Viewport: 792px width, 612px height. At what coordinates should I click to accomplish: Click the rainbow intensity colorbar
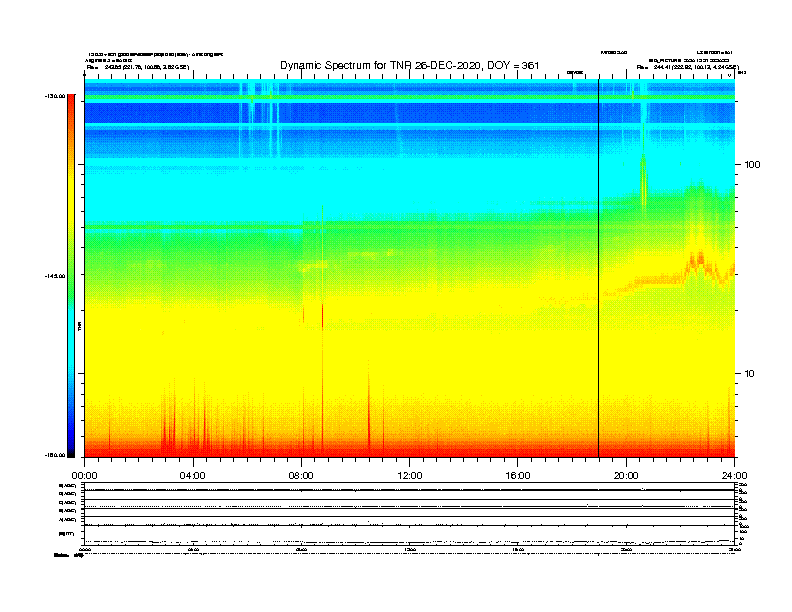tap(71, 276)
